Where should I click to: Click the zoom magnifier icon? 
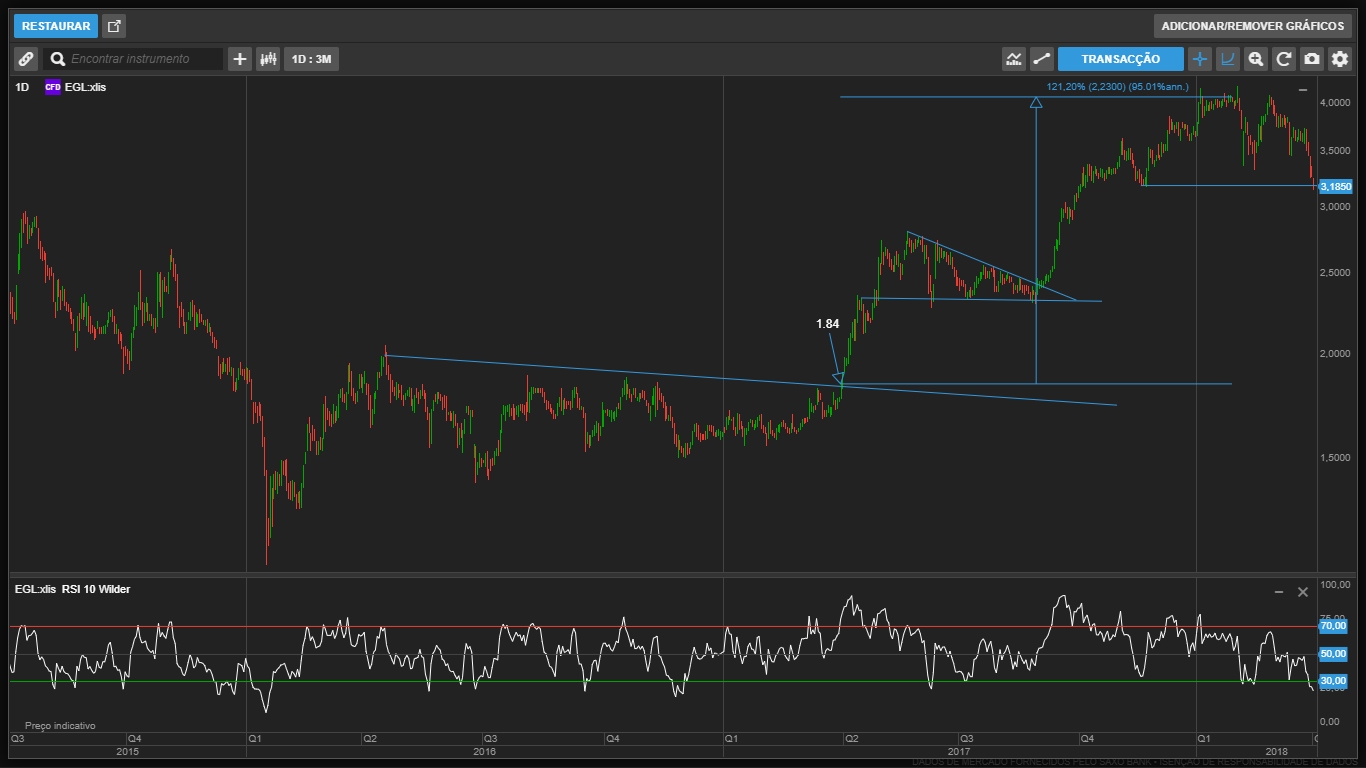click(1256, 59)
